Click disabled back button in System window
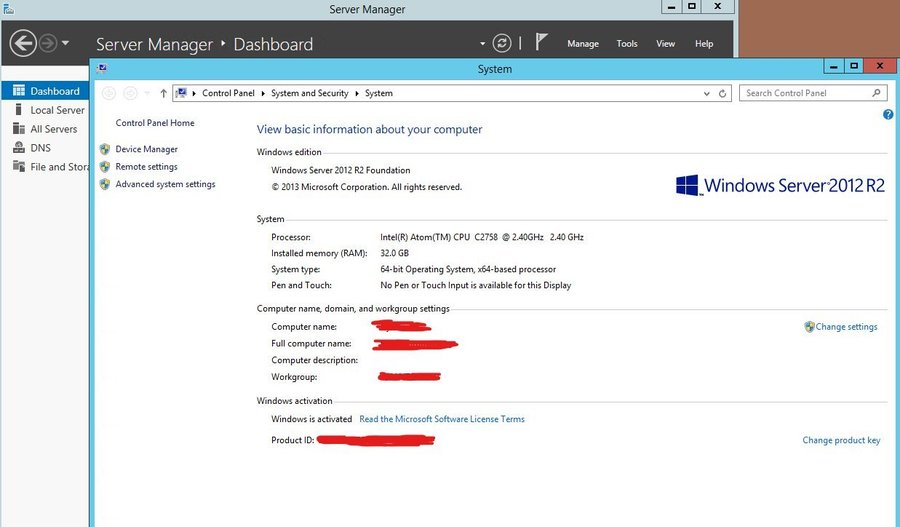 [x=109, y=93]
